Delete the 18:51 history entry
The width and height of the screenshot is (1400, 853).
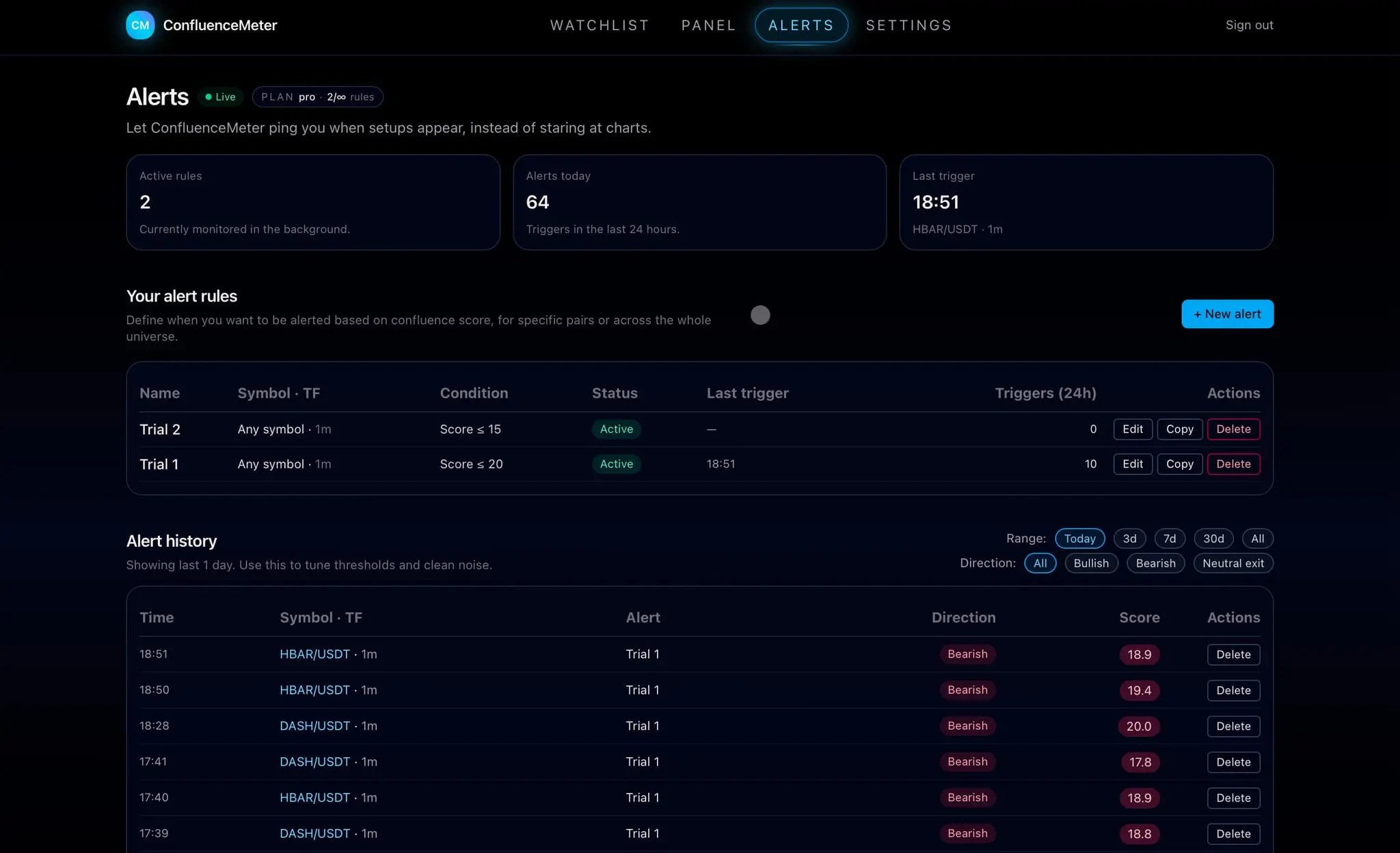(1233, 655)
